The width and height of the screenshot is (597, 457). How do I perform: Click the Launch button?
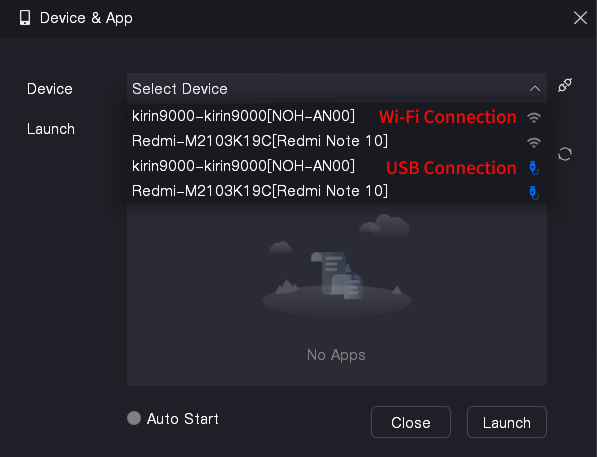(507, 422)
